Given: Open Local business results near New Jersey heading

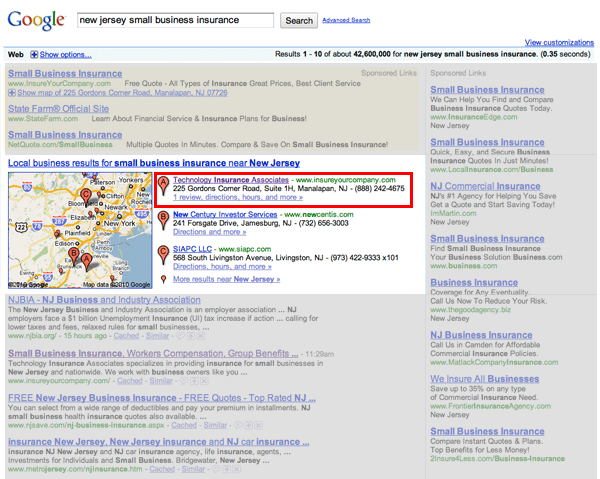Looking at the screenshot, I should tap(154, 163).
